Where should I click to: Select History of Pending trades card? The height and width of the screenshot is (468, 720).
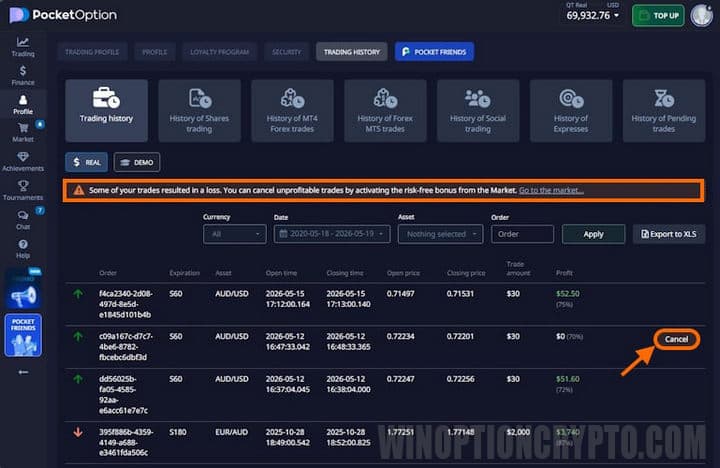click(664, 110)
